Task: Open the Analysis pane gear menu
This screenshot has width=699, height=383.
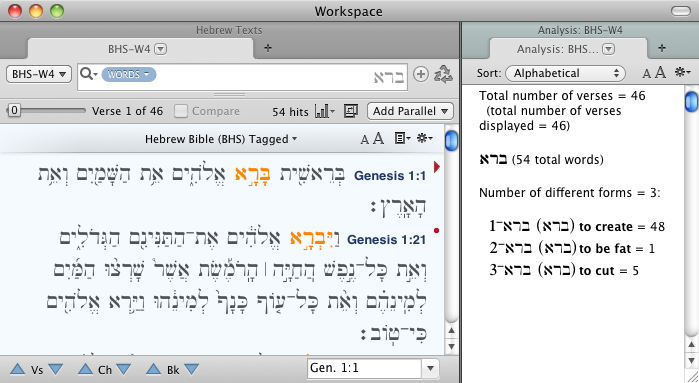Action: tap(683, 72)
